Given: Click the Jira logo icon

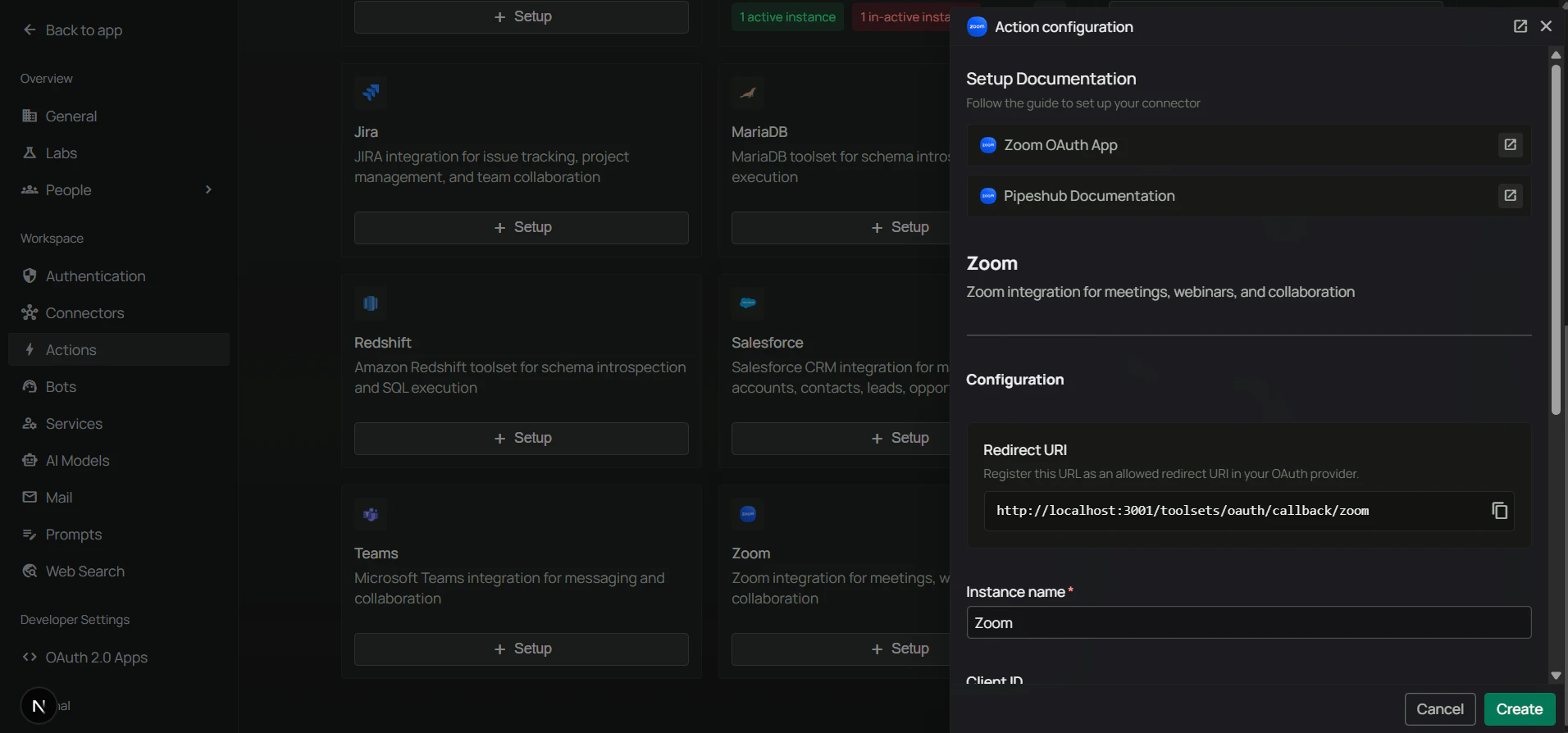Looking at the screenshot, I should pos(371,93).
